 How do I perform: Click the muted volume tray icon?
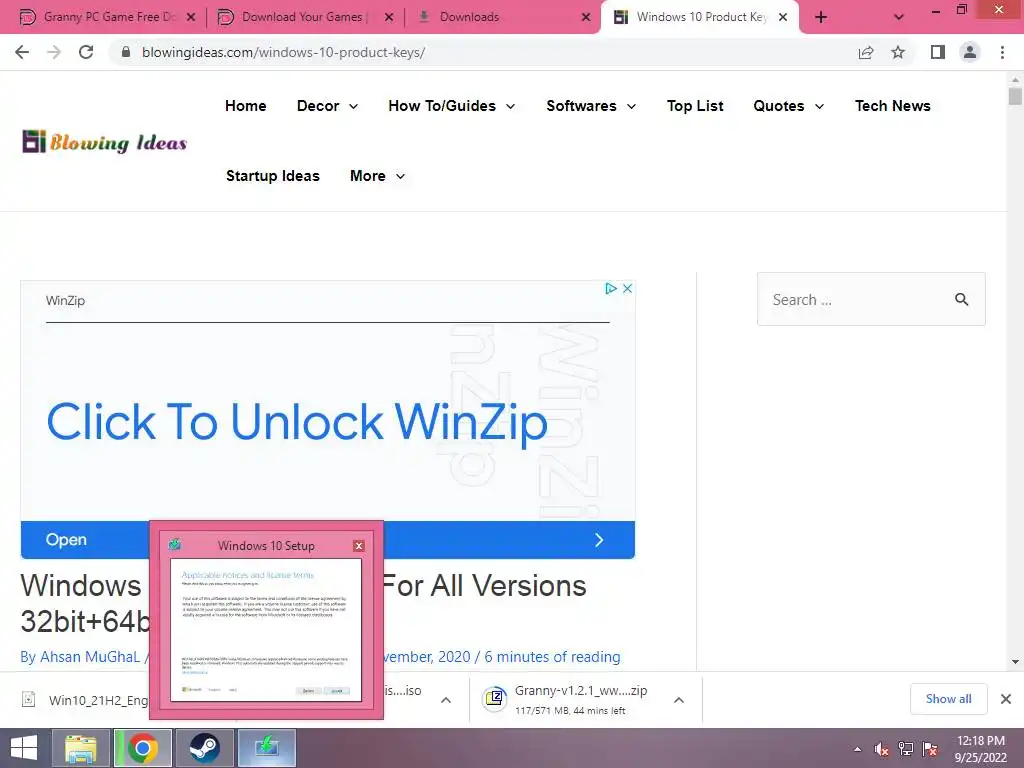pyautogui.click(x=881, y=750)
